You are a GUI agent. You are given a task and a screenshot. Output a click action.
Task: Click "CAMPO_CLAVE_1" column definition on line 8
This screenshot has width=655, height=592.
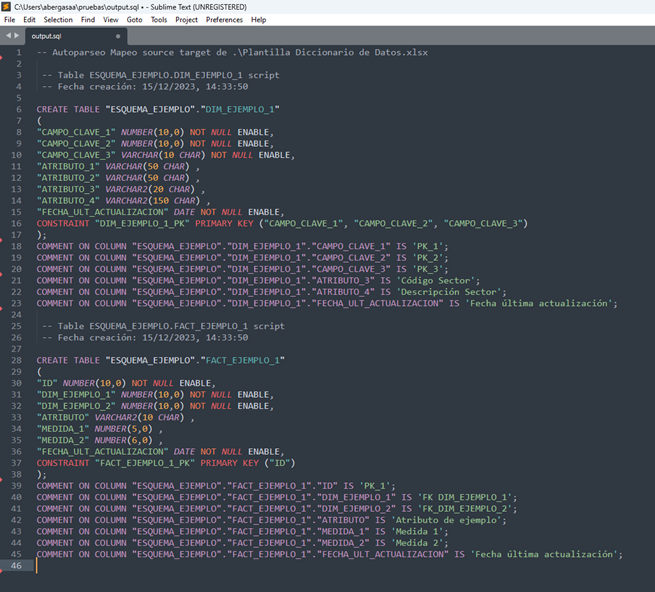155,132
